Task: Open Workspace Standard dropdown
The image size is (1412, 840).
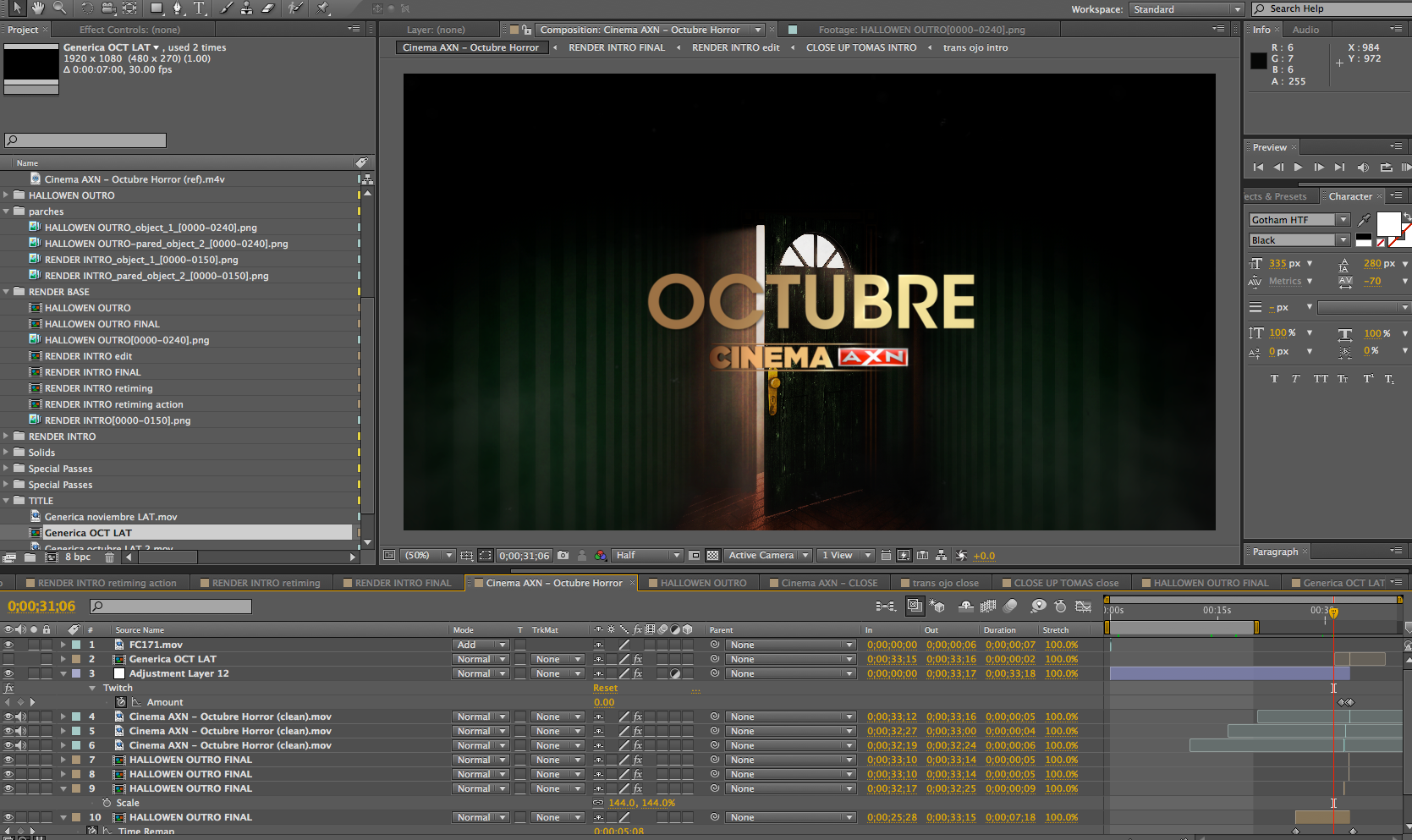Action: pyautogui.click(x=1186, y=9)
